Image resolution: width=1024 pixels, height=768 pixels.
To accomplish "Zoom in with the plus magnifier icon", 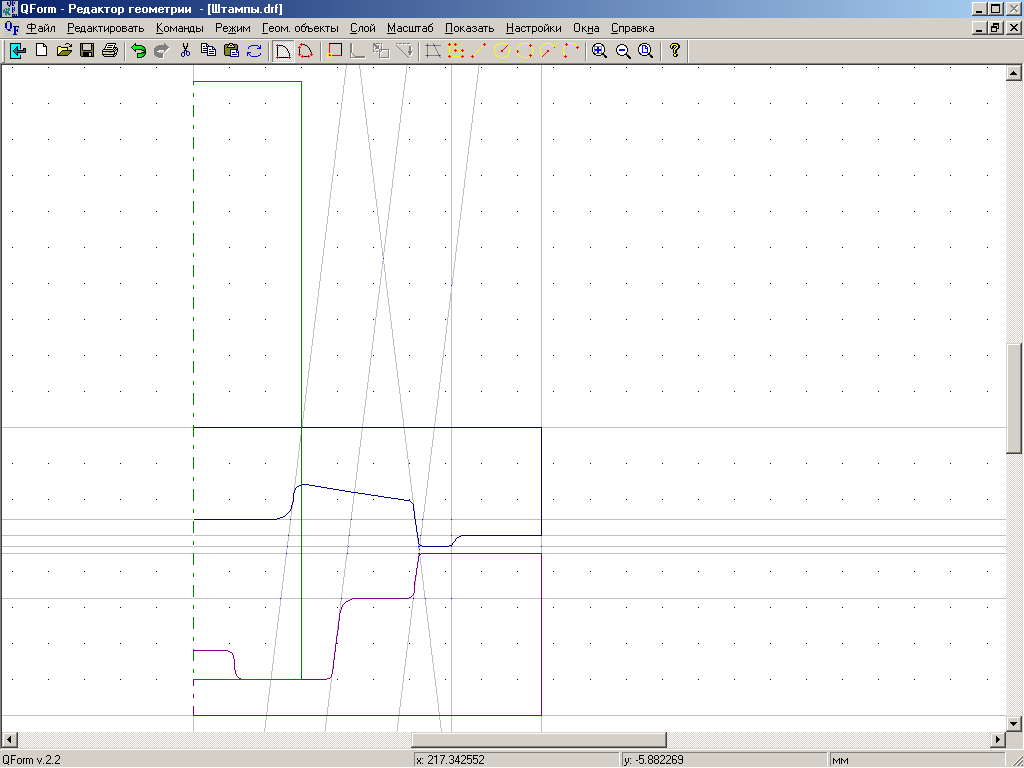I will [x=600, y=51].
